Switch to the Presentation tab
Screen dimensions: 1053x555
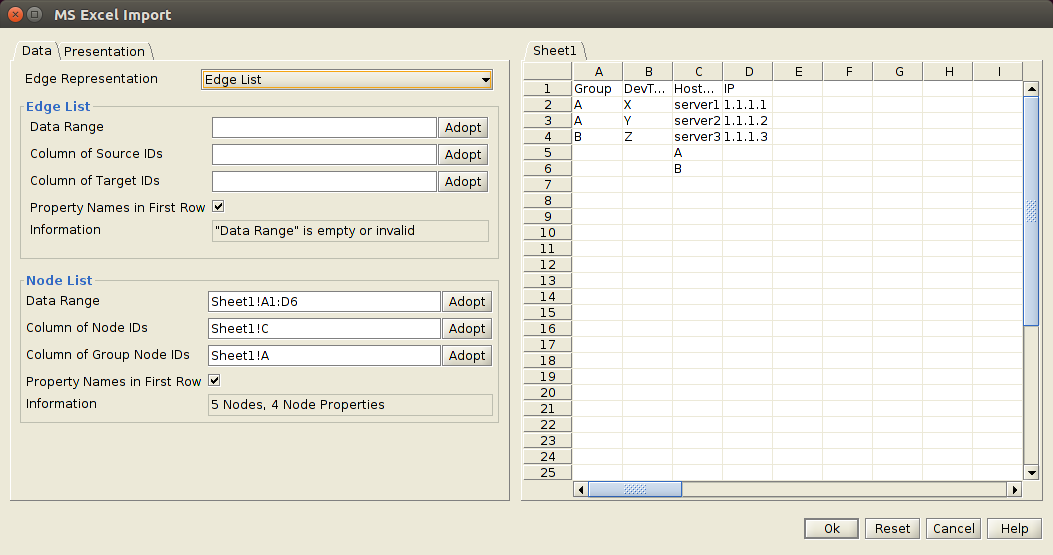(104, 51)
